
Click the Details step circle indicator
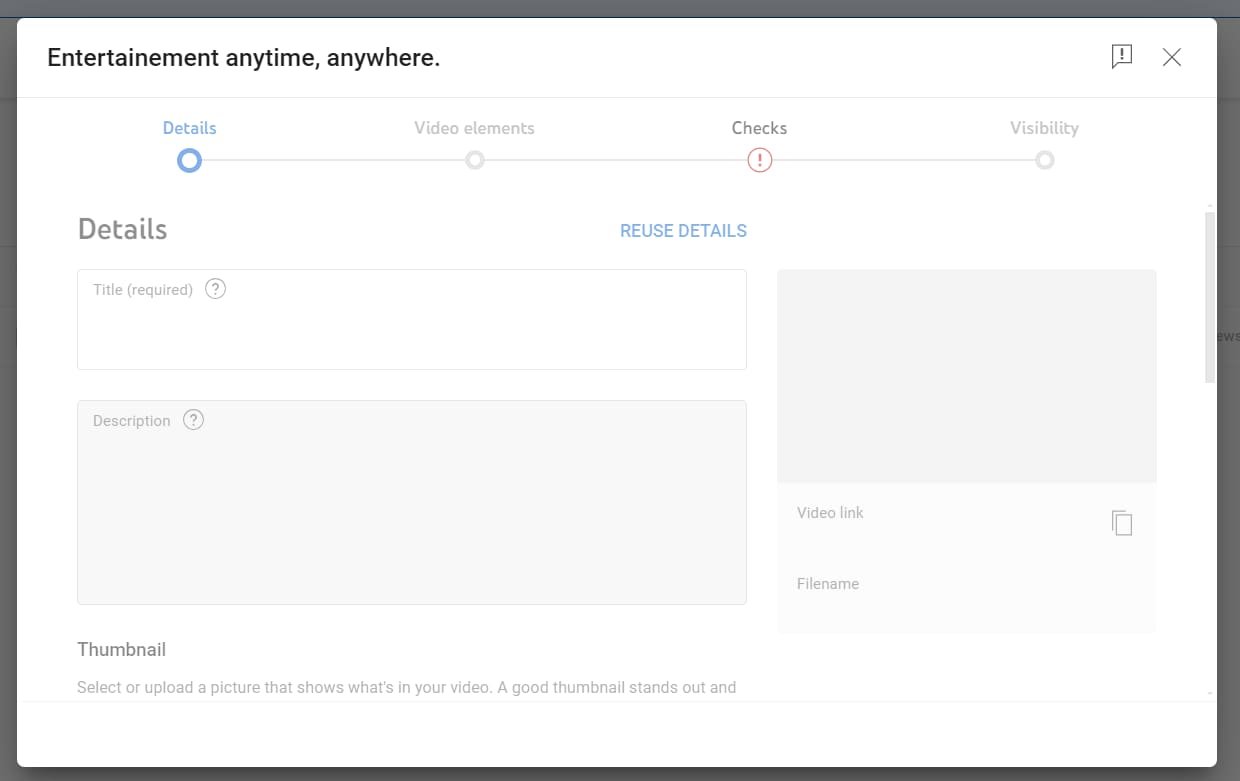click(189, 160)
